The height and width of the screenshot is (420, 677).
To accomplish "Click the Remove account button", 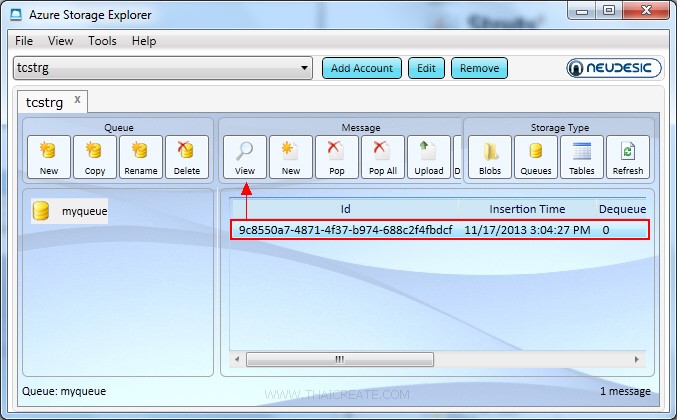I will 479,68.
